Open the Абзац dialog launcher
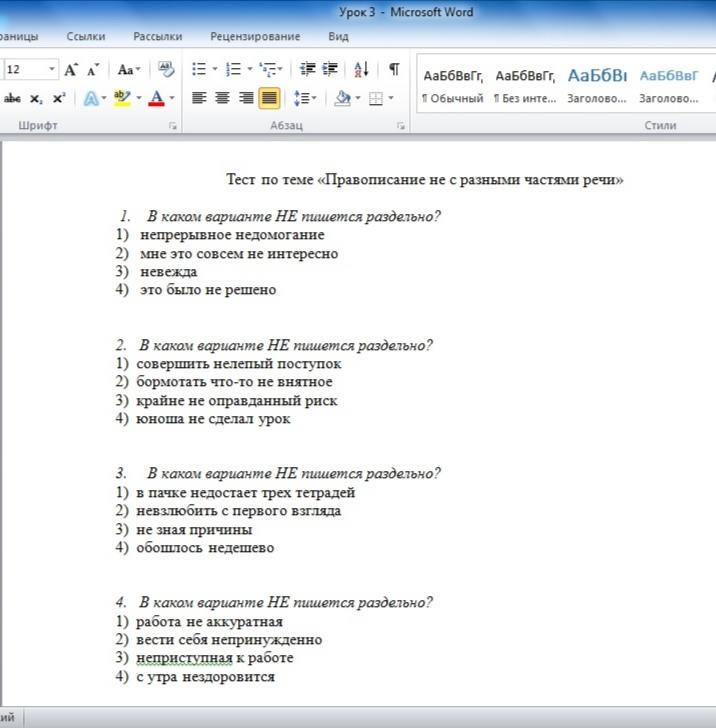This screenshot has height=728, width=716. pyautogui.click(x=401, y=126)
